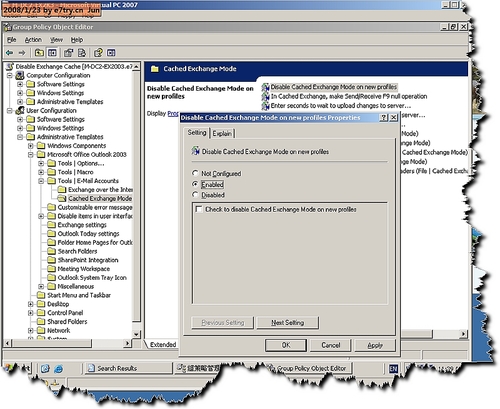This screenshot has height=409, width=500.
Task: Click the tree pane horizontal scrollbar right arrow
Action: 127,343
